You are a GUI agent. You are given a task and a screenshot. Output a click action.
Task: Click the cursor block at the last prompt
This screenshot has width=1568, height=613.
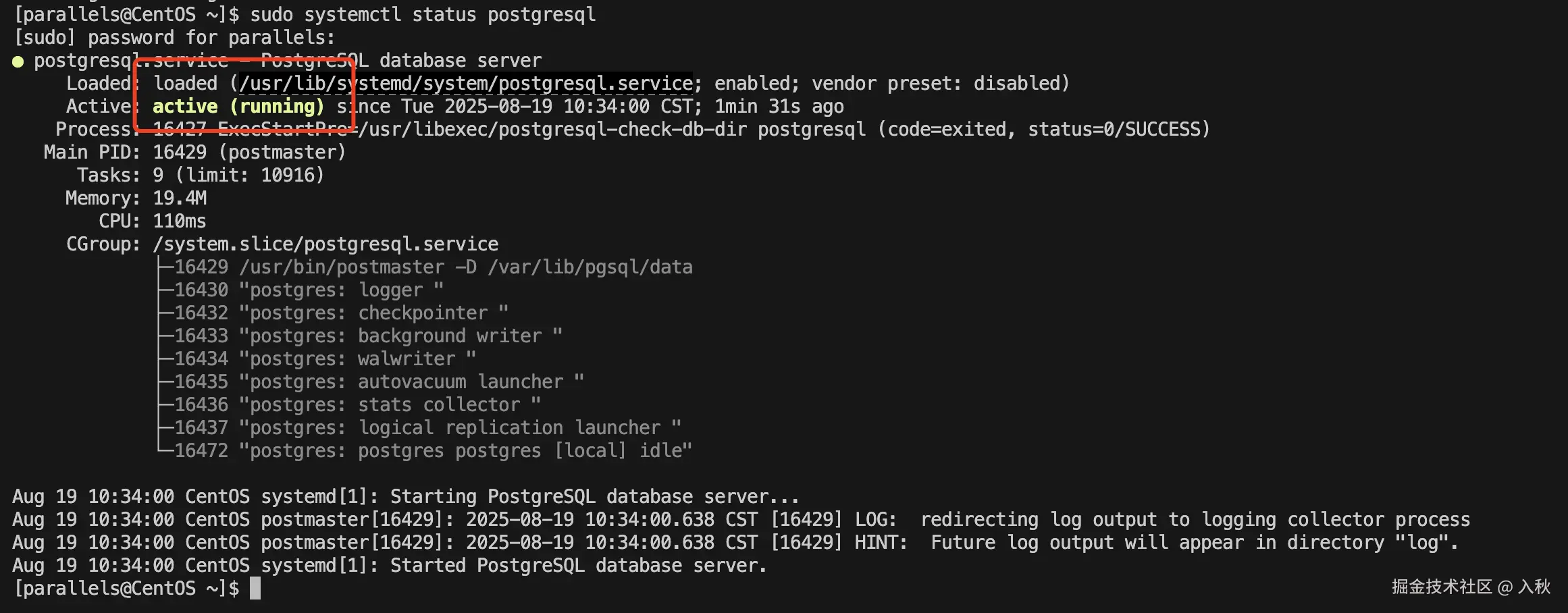[255, 588]
